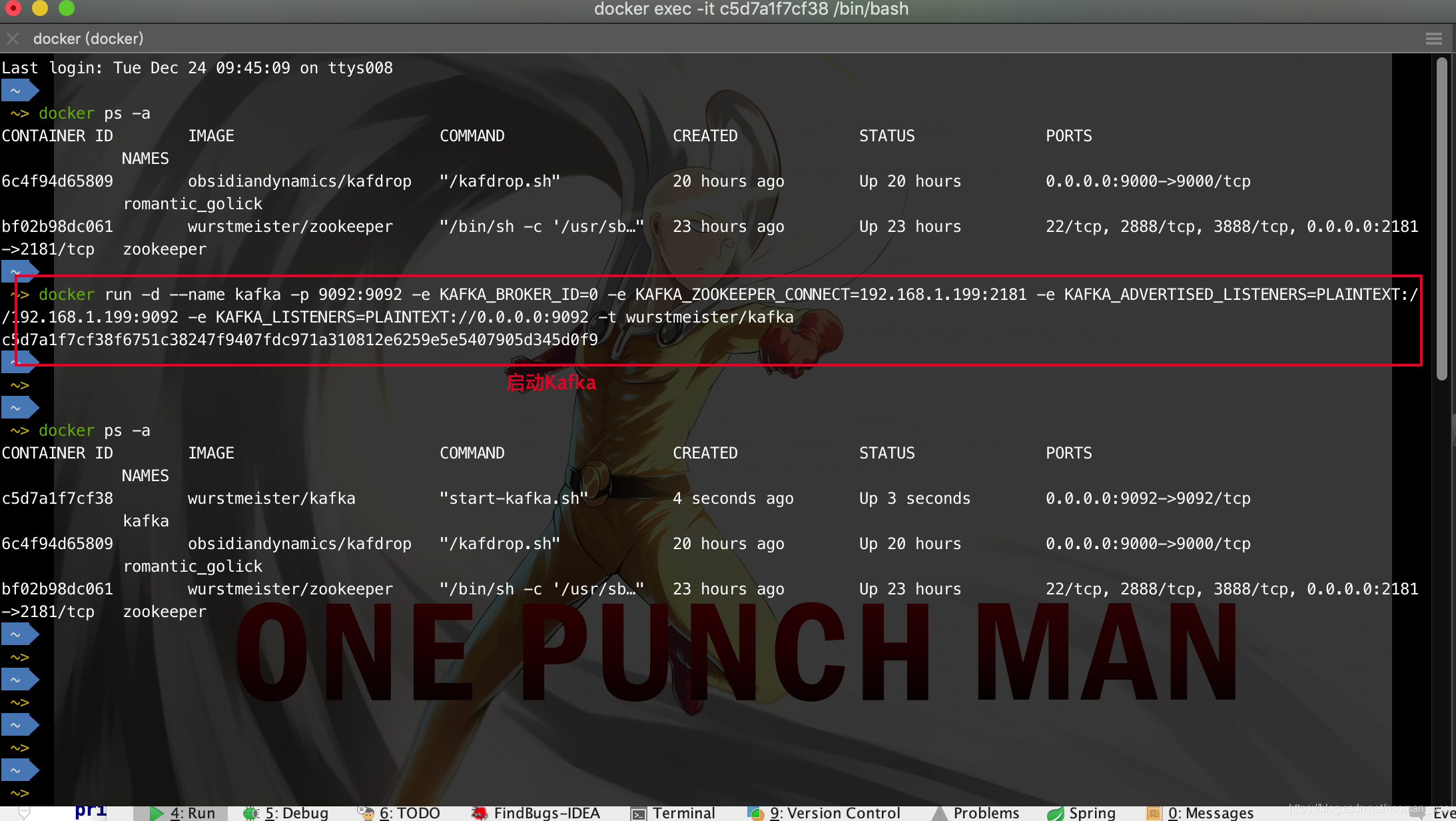Click the terminal vertical scrollbar thumb

coord(1441,220)
